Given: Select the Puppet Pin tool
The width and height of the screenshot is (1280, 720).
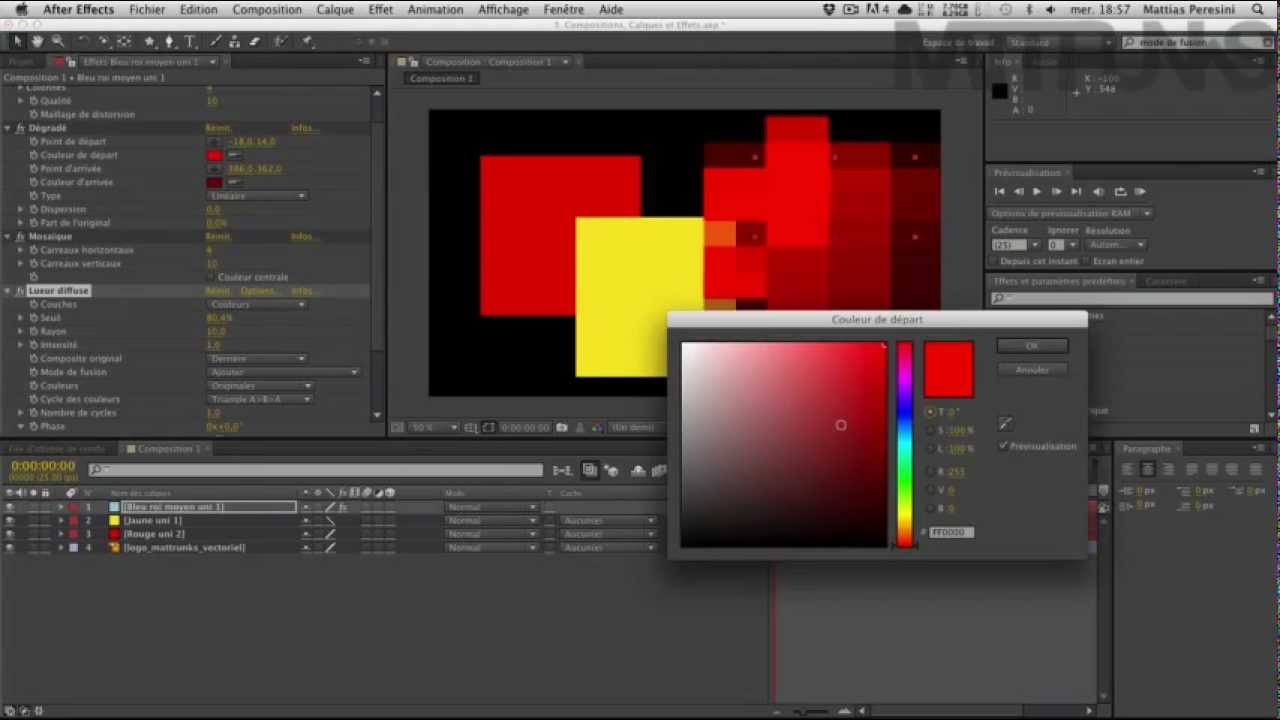Looking at the screenshot, I should tap(307, 42).
